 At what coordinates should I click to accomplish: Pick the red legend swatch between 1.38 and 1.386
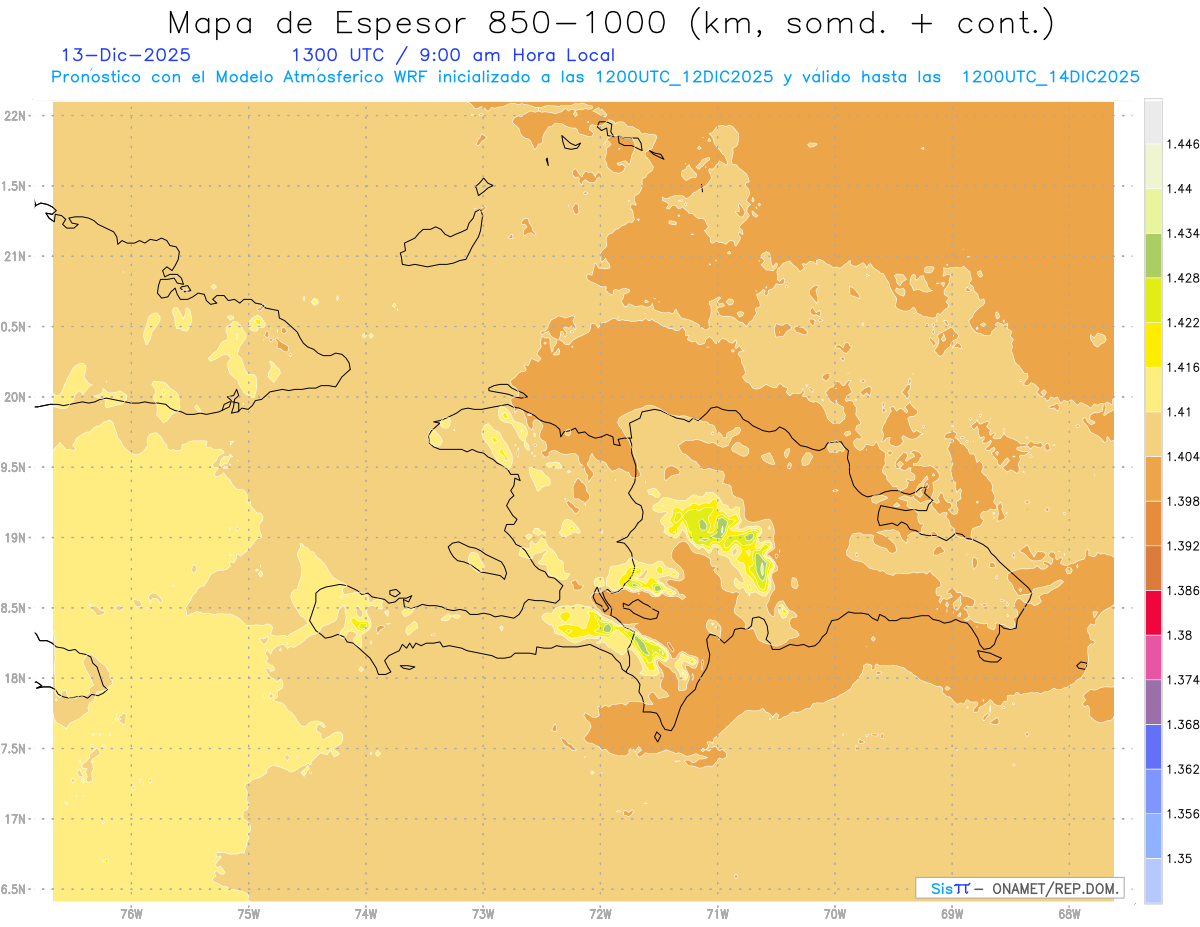click(1153, 612)
